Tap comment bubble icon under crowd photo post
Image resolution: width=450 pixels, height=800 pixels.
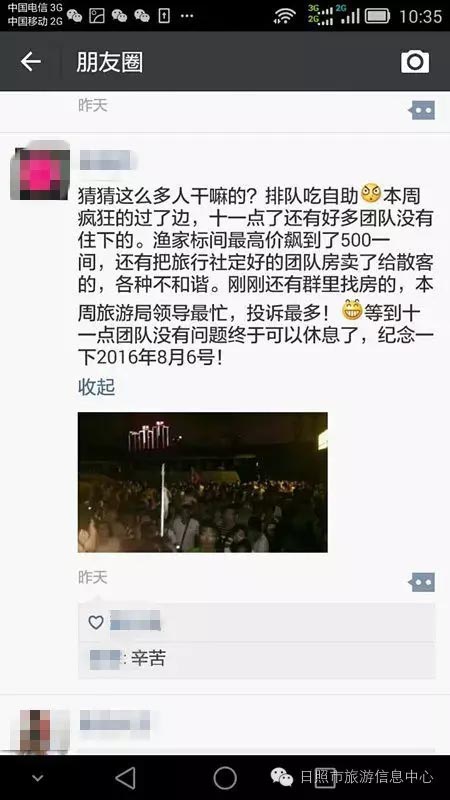click(422, 582)
